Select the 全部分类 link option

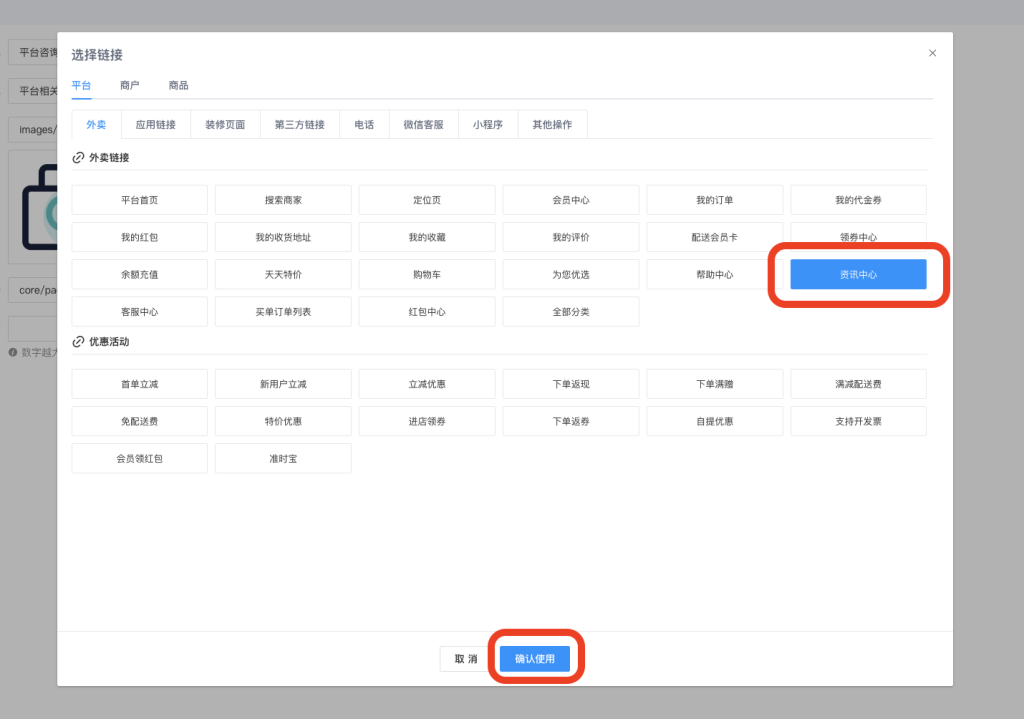tap(570, 311)
